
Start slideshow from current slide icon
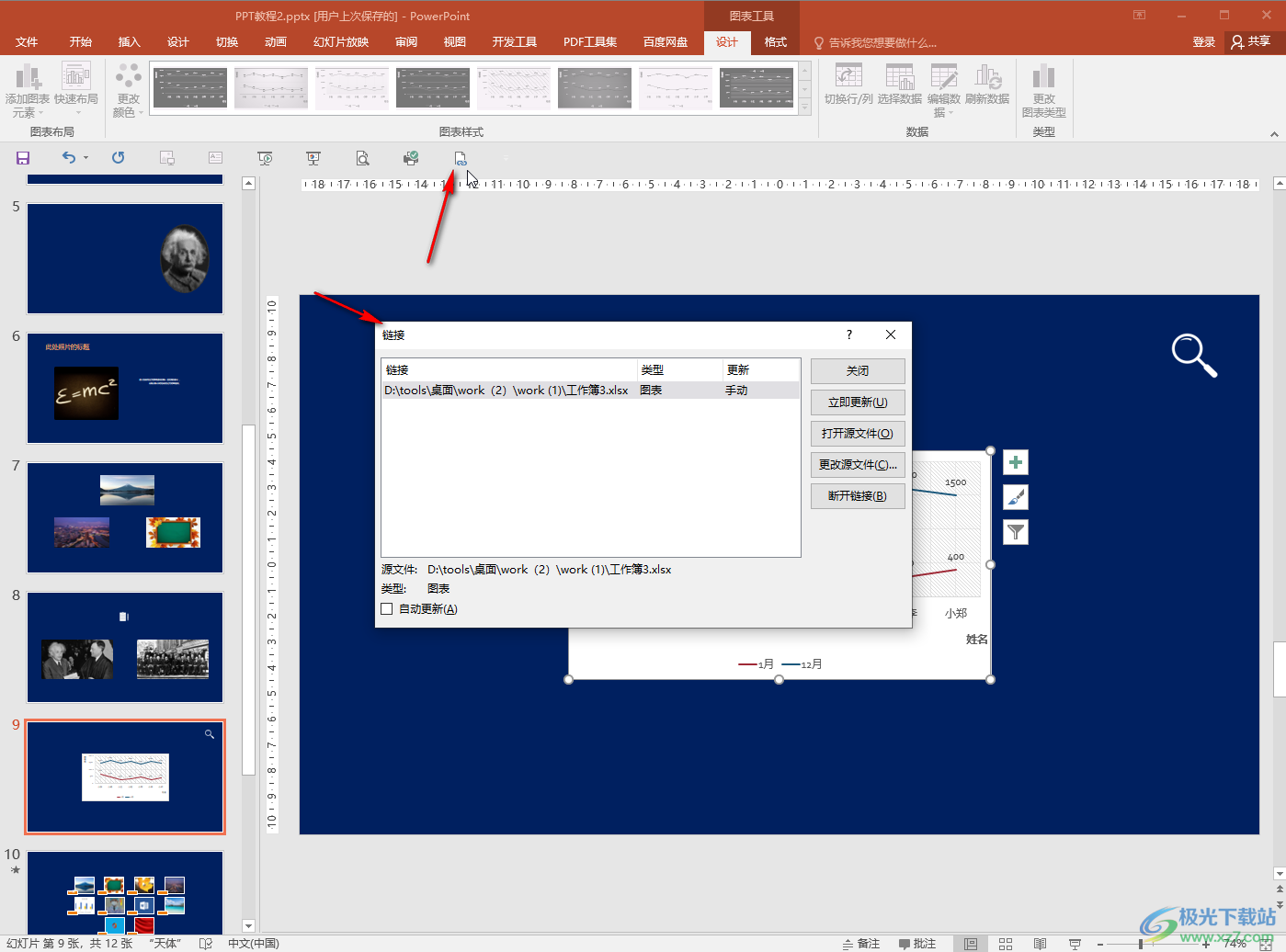coord(313,158)
